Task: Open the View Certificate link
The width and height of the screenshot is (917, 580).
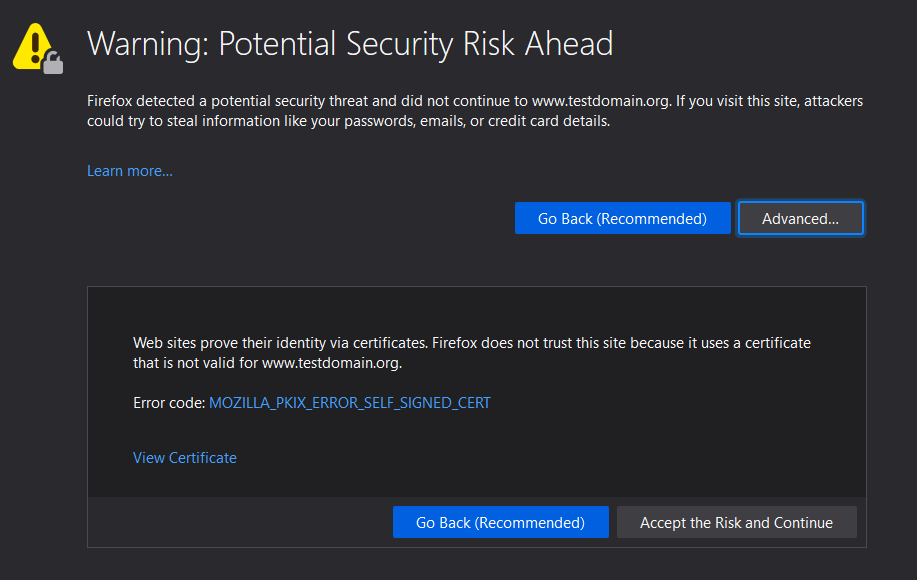Action: [185, 458]
